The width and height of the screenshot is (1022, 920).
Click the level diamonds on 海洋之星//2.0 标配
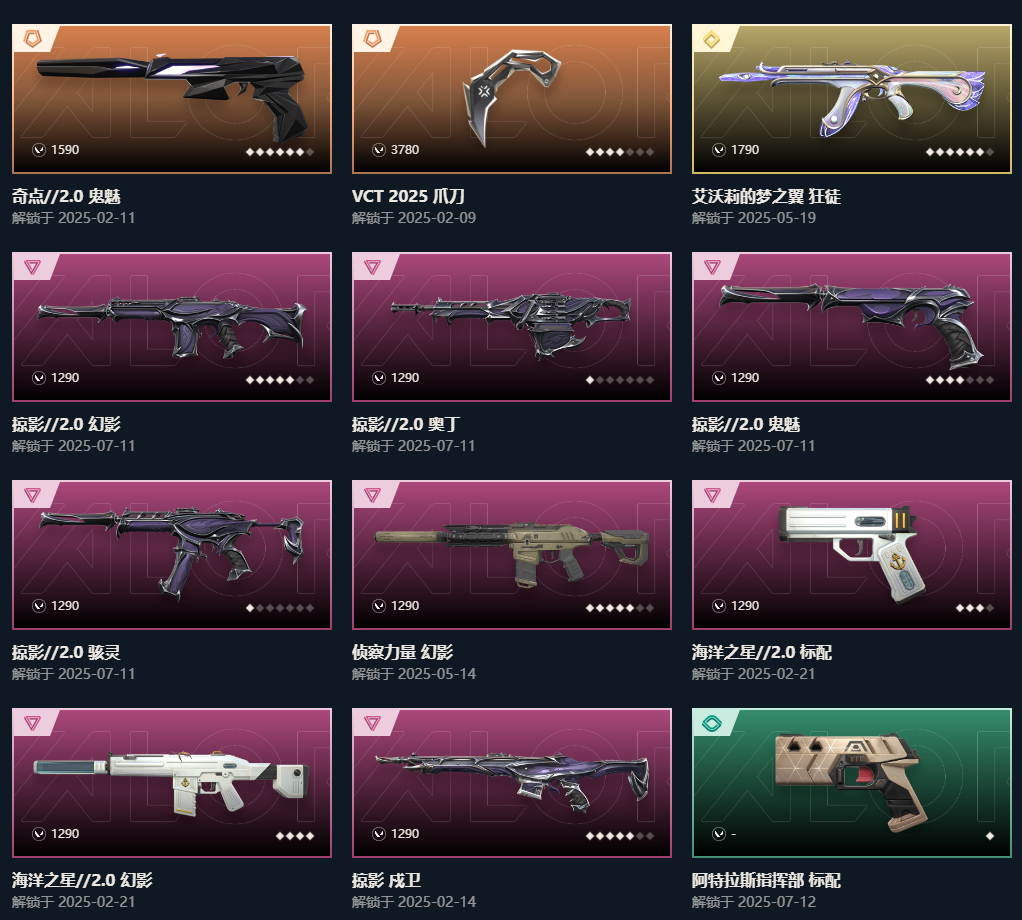(x=974, y=608)
